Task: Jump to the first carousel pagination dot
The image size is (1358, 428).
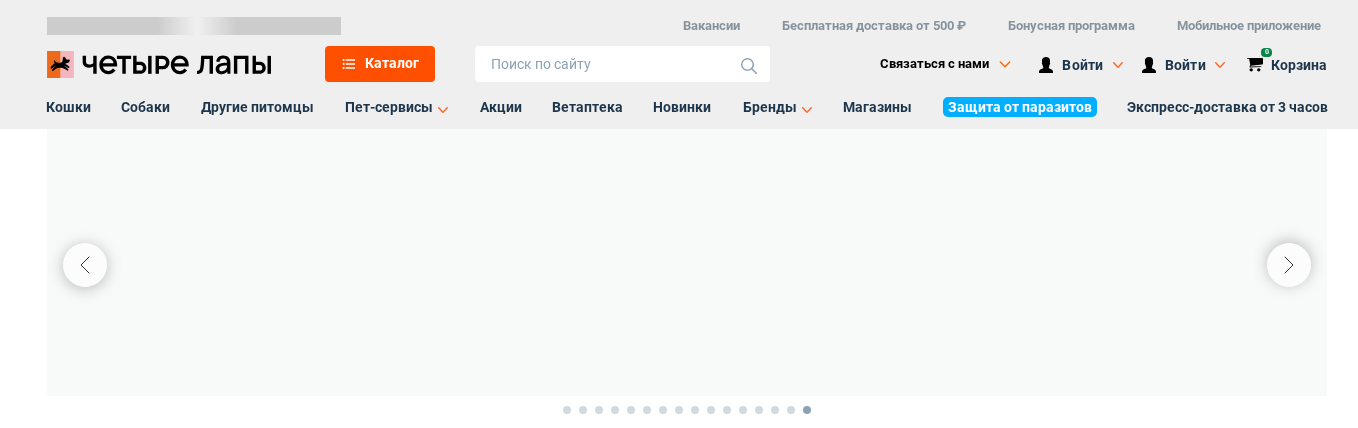Action: point(567,410)
